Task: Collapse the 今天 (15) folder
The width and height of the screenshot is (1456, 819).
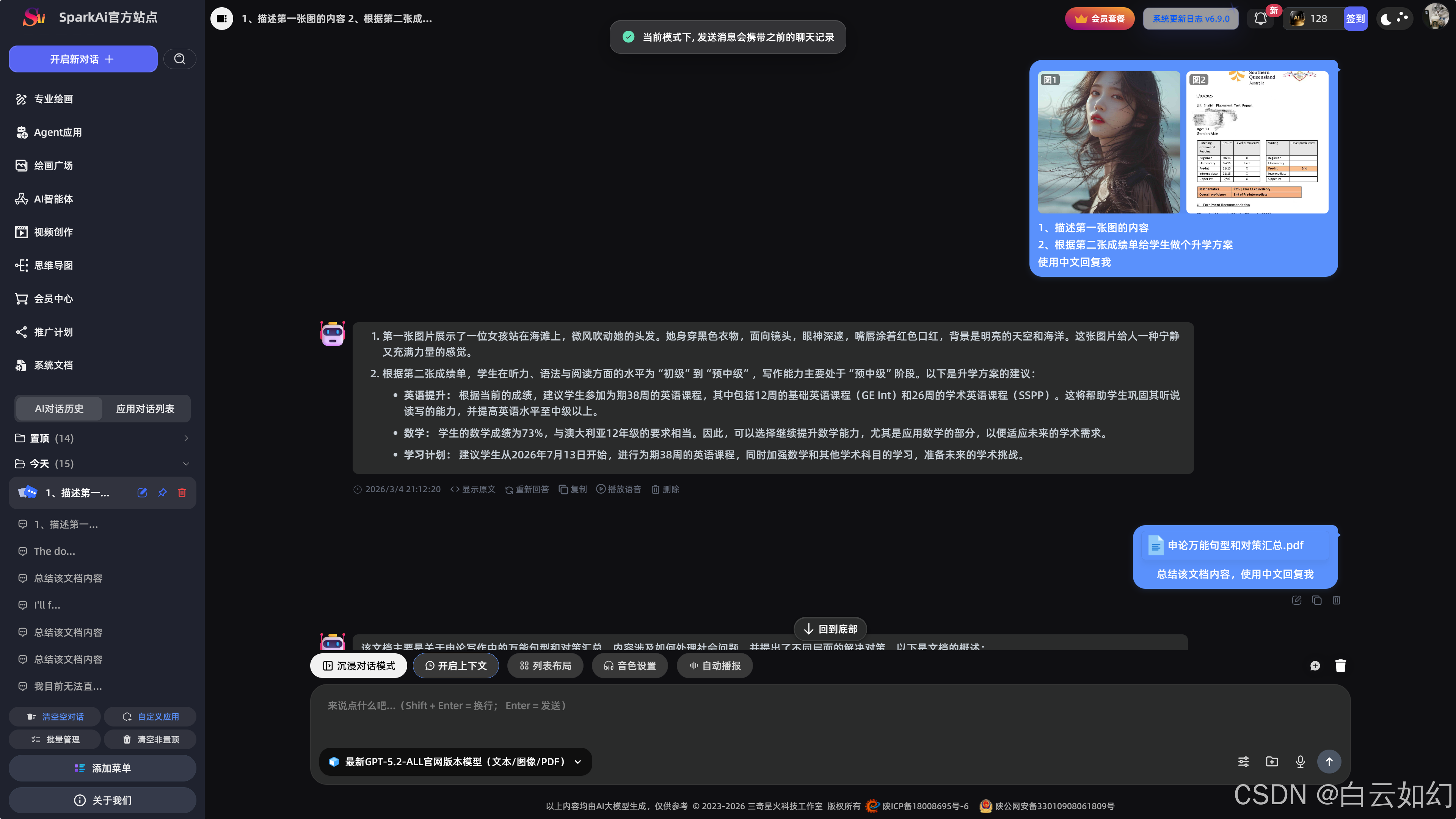Action: [x=102, y=463]
